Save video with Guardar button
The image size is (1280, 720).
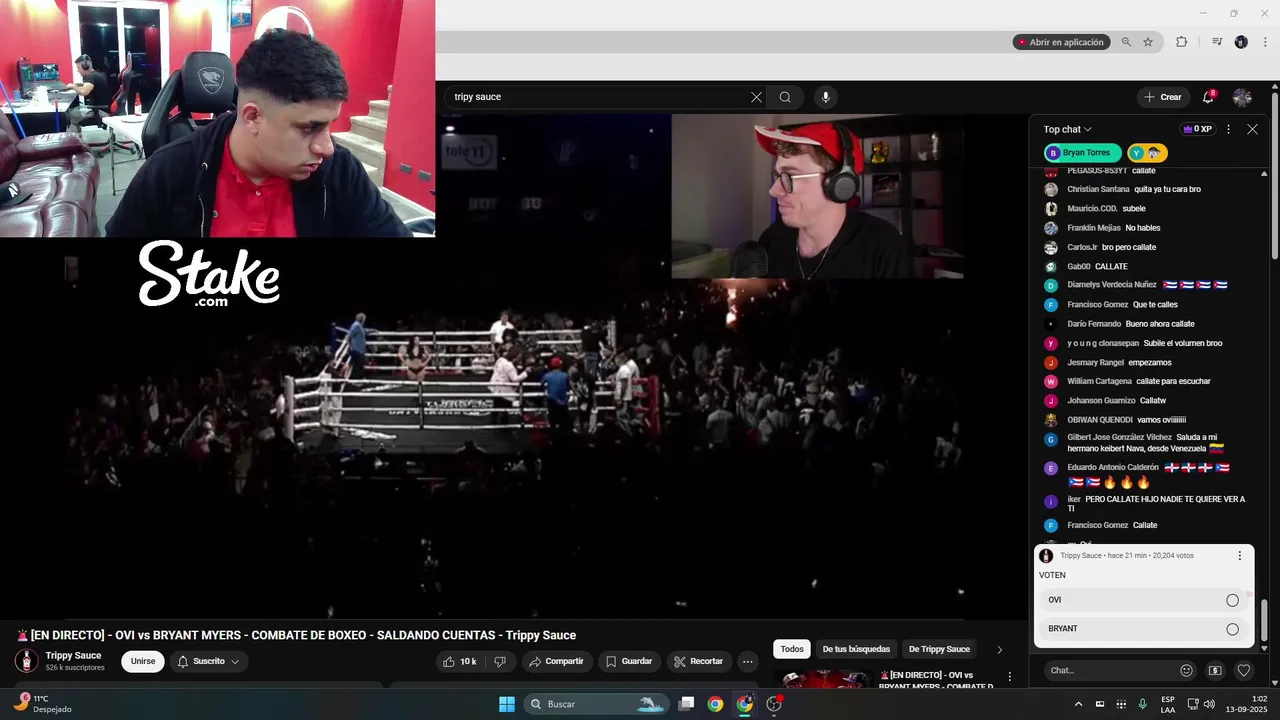pyautogui.click(x=629, y=661)
